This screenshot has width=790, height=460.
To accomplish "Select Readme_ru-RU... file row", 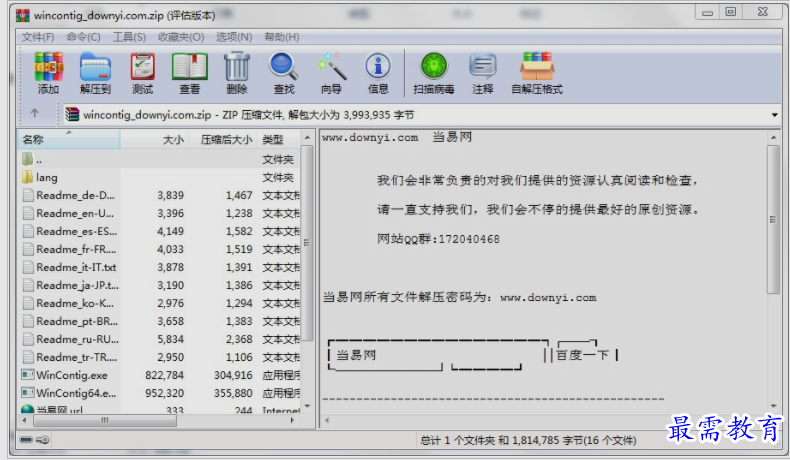I will 160,339.
